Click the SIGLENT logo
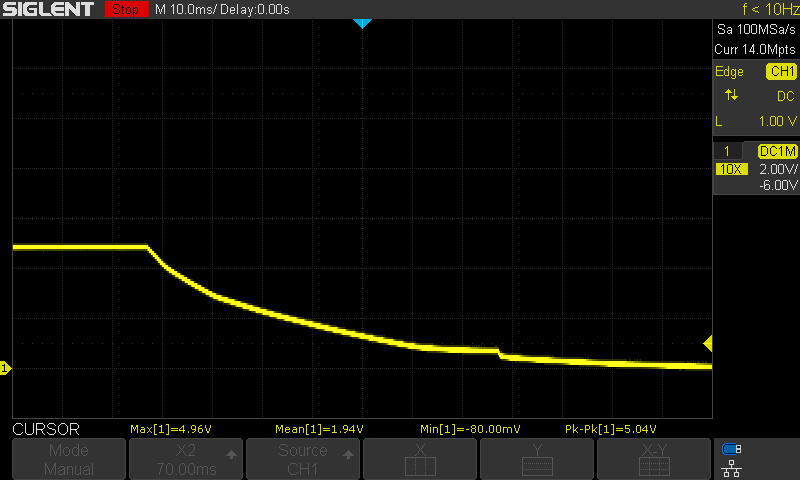This screenshot has height=480, width=800. click(48, 9)
